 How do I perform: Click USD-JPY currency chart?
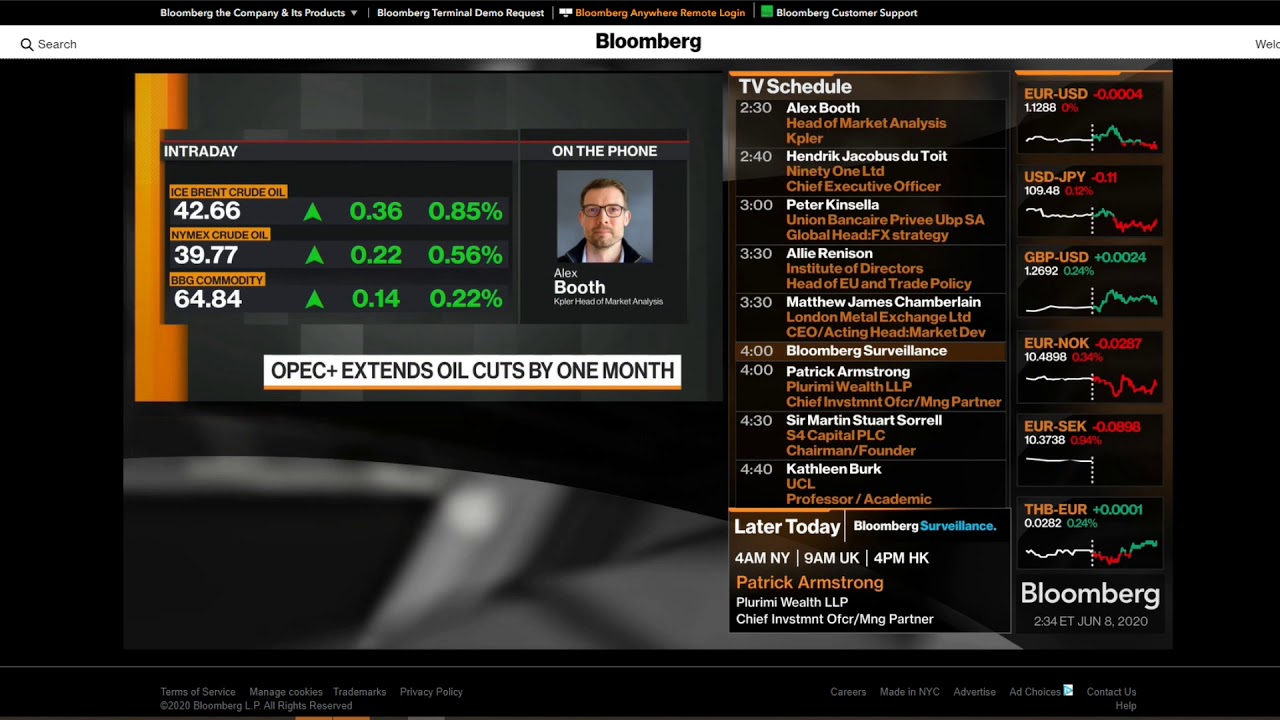tap(1091, 202)
